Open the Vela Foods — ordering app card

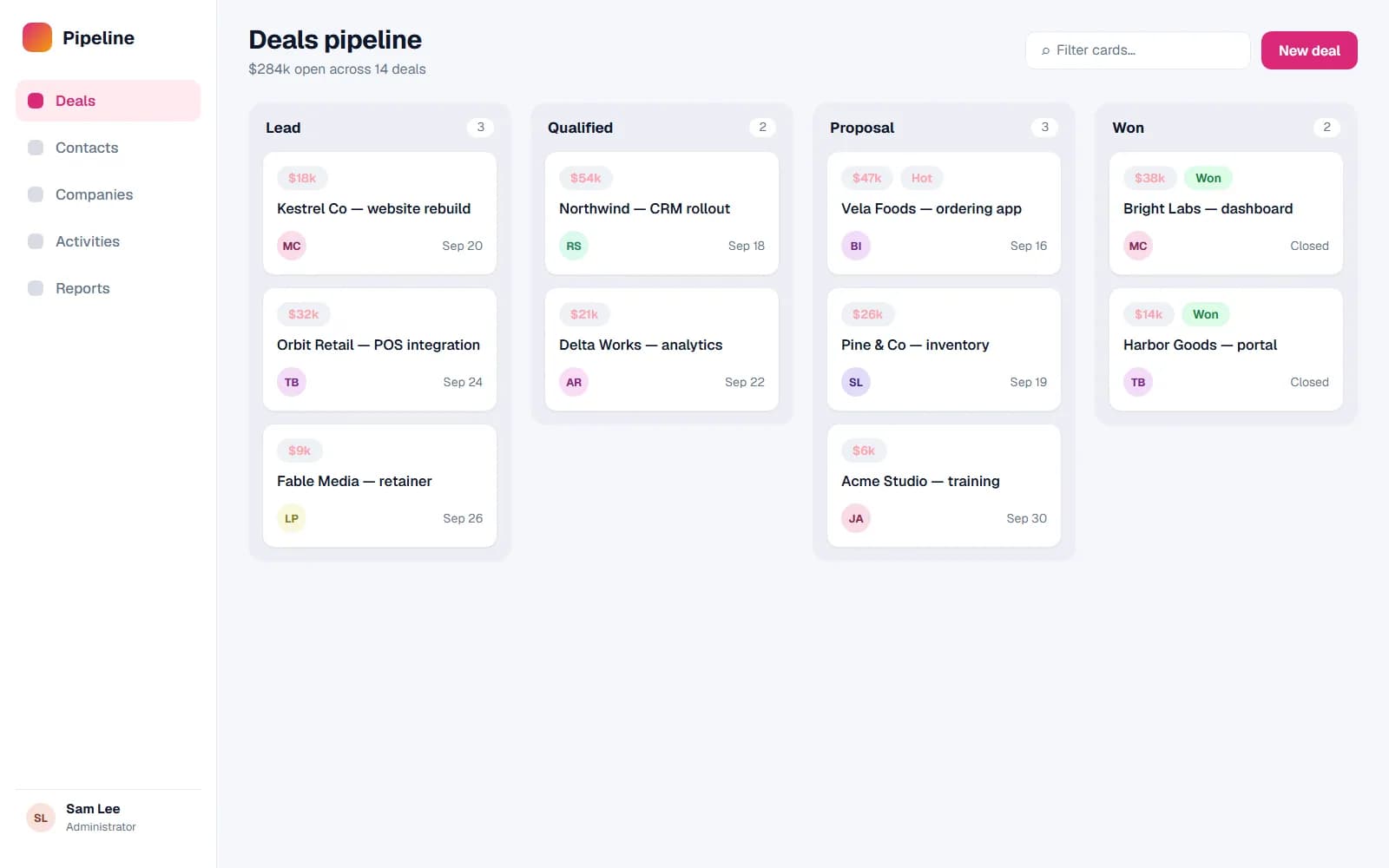[x=944, y=214]
